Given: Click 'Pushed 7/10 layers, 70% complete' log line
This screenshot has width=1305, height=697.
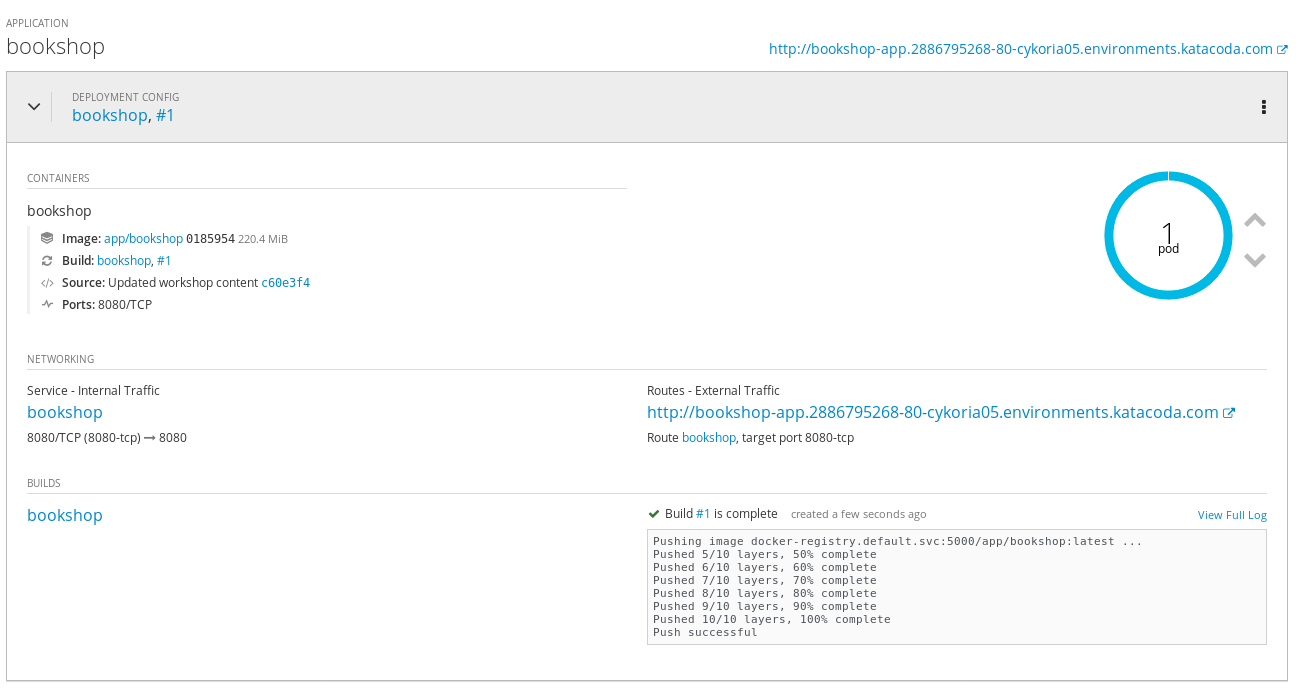Looking at the screenshot, I should pos(764,580).
